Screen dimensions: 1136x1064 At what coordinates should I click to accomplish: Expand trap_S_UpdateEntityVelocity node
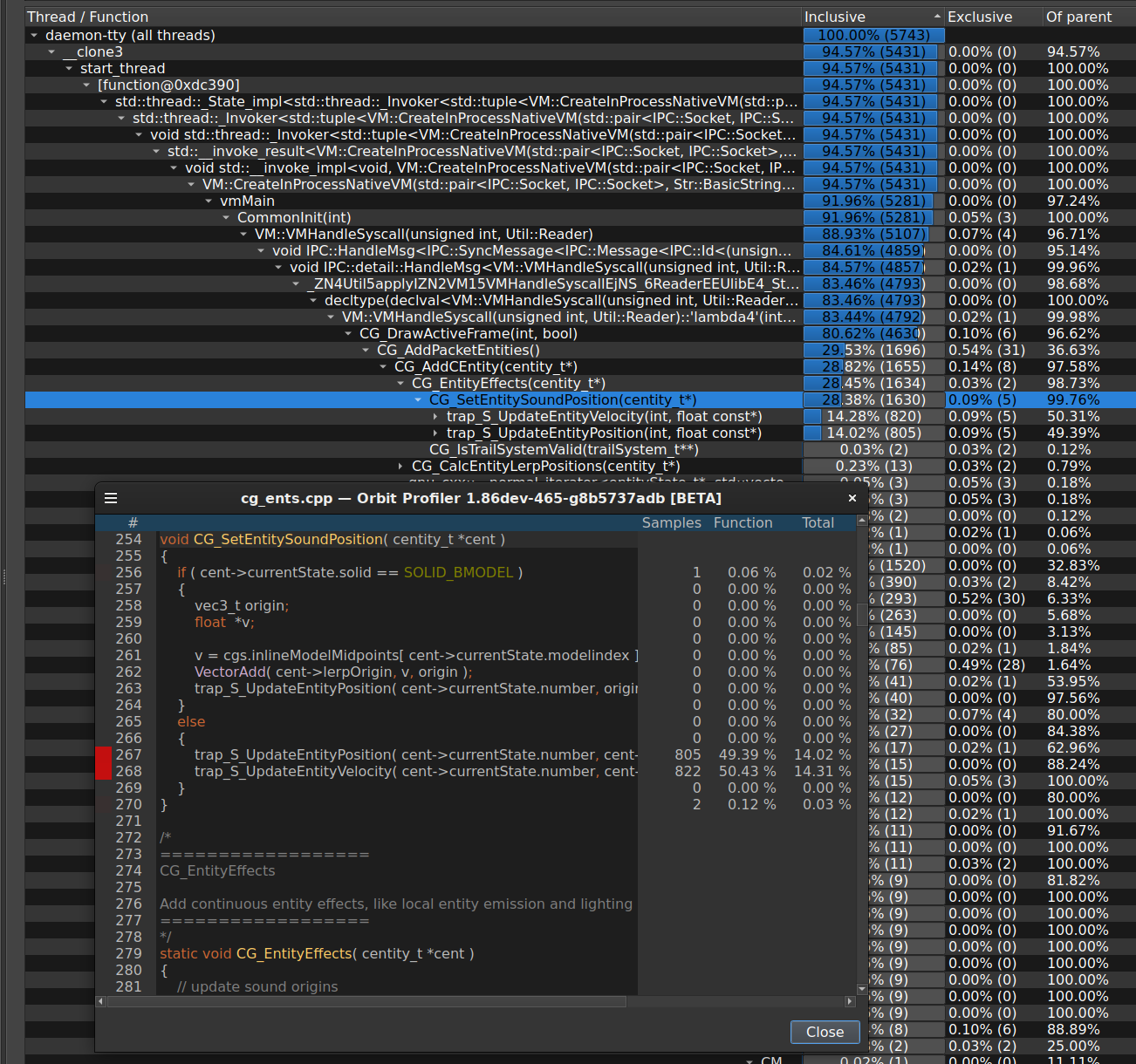coord(435,417)
